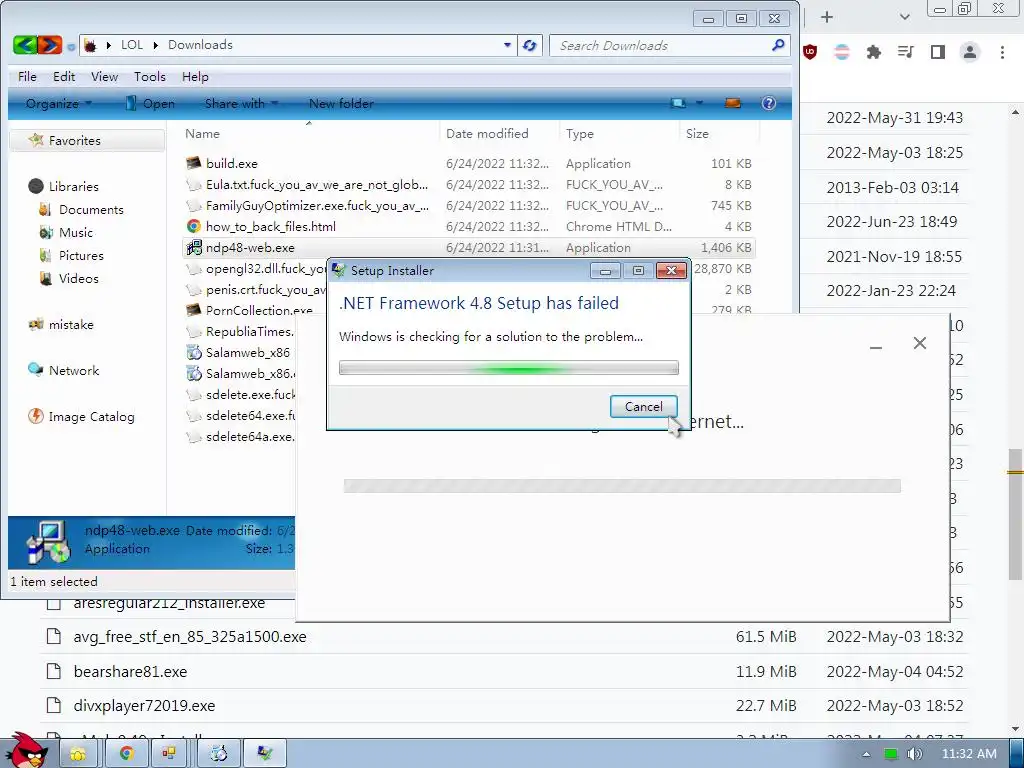
Task: Click the Salamweb taskbar icon
Action: coord(219,754)
